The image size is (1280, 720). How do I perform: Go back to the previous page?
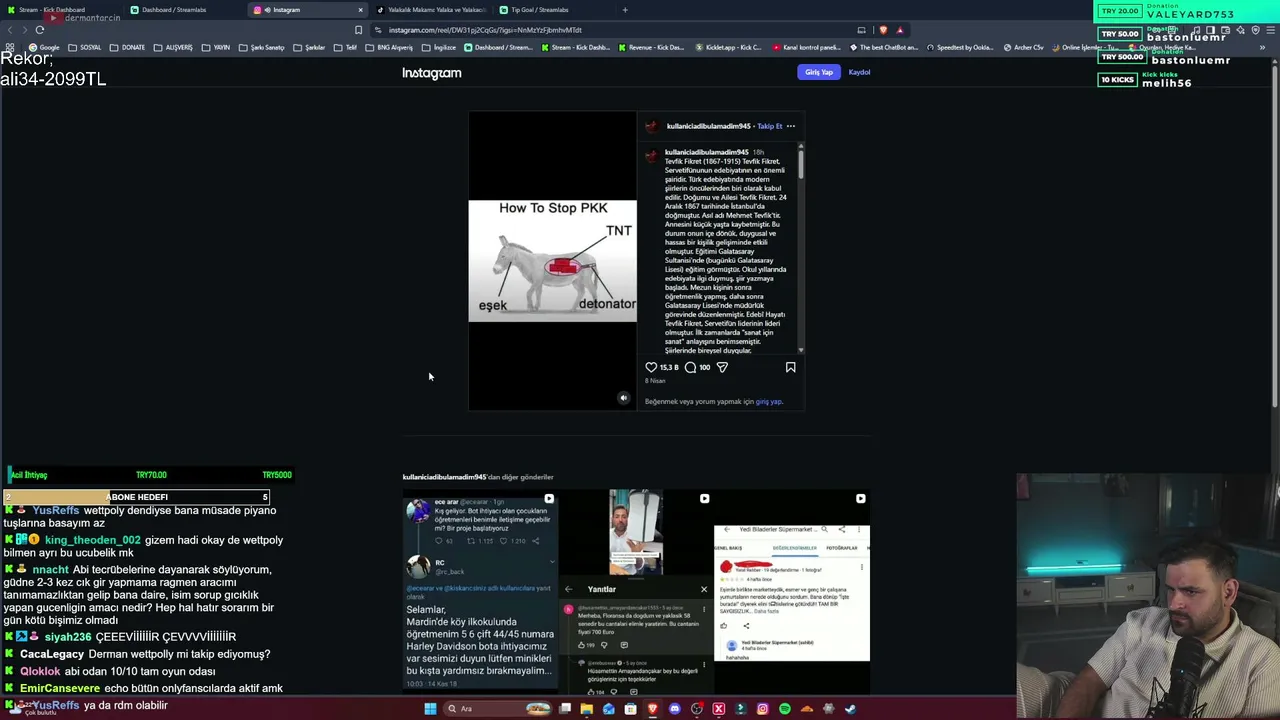(10, 30)
